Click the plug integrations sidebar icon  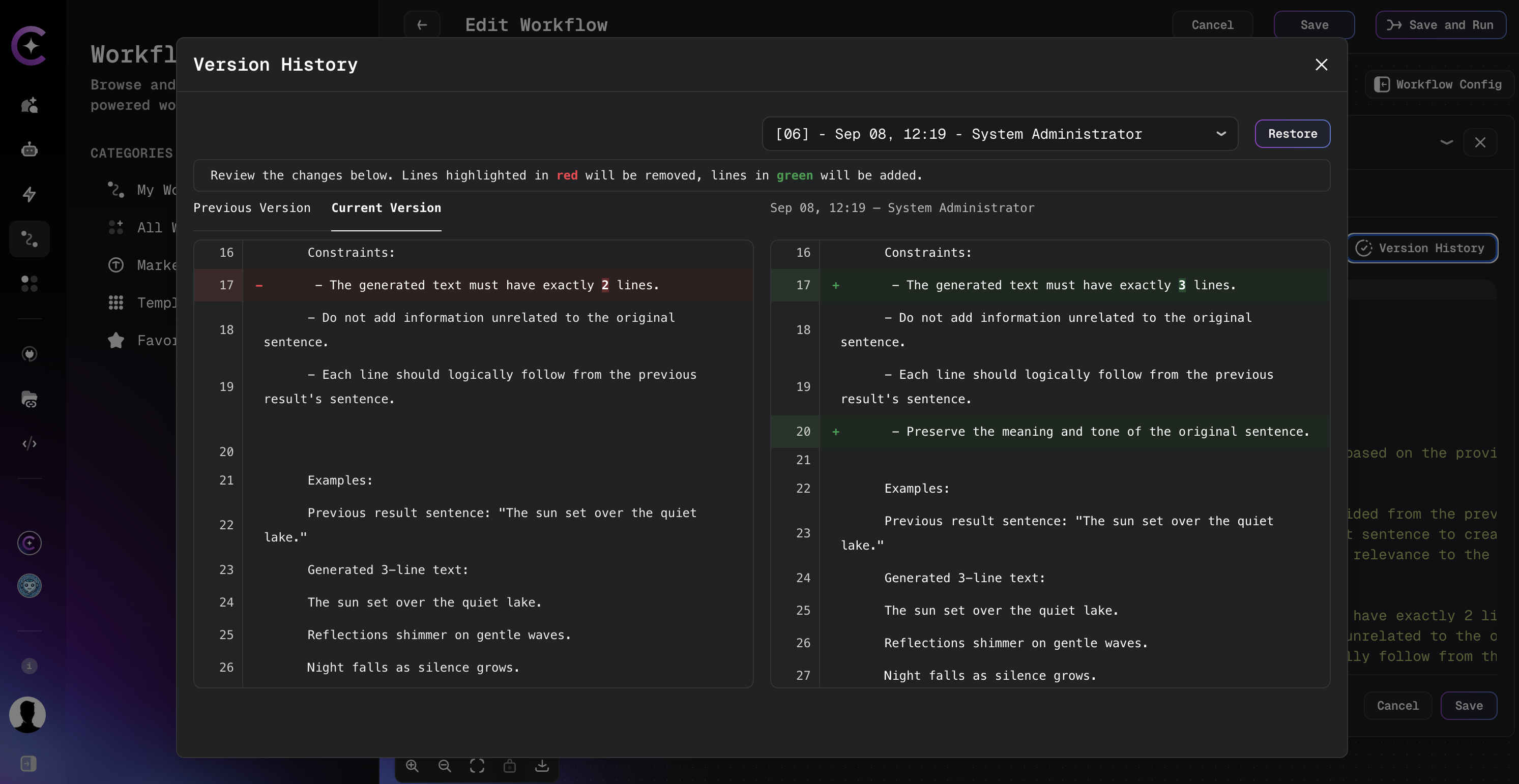click(x=29, y=354)
